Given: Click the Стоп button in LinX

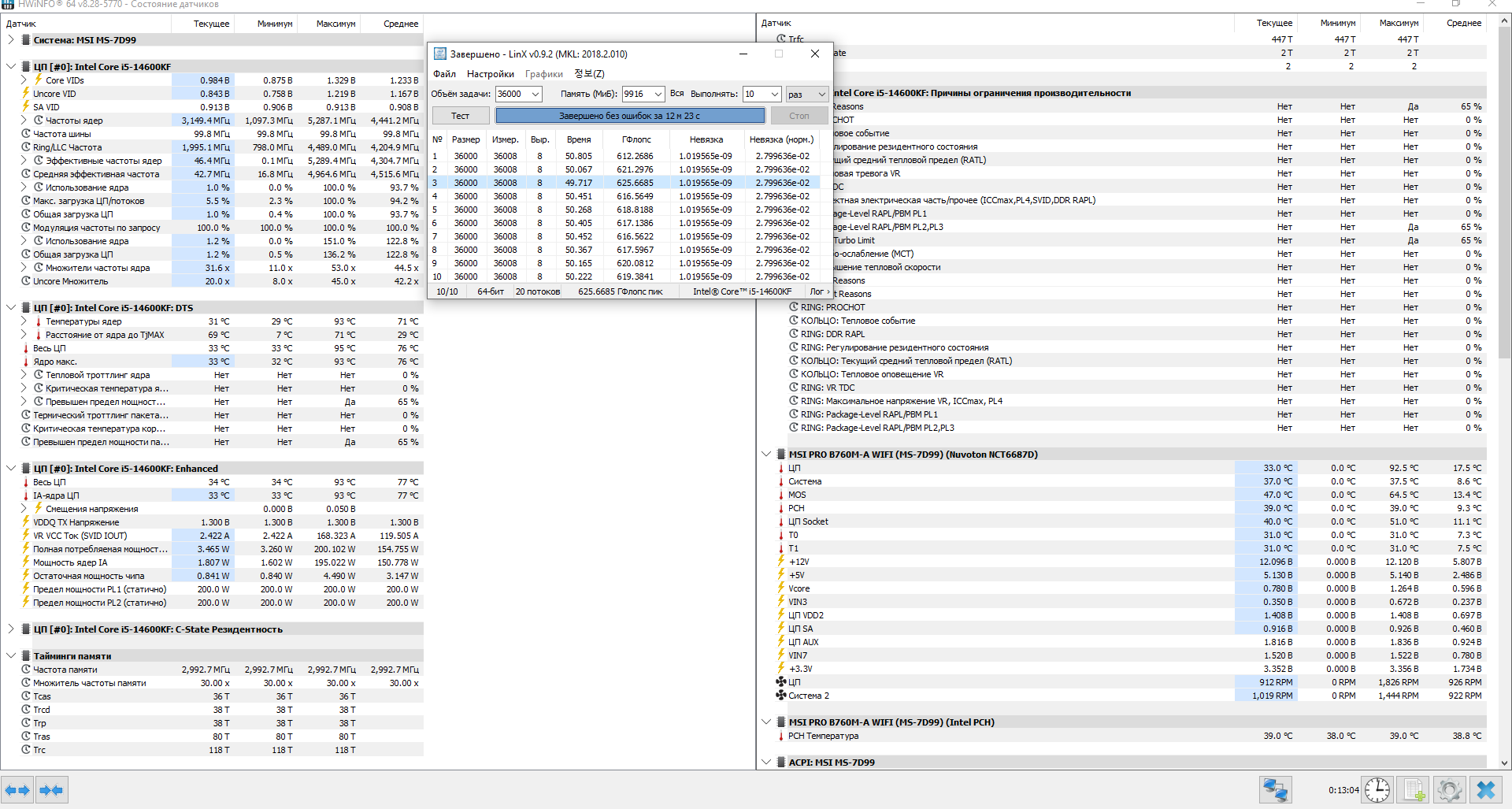Looking at the screenshot, I should tap(799, 116).
